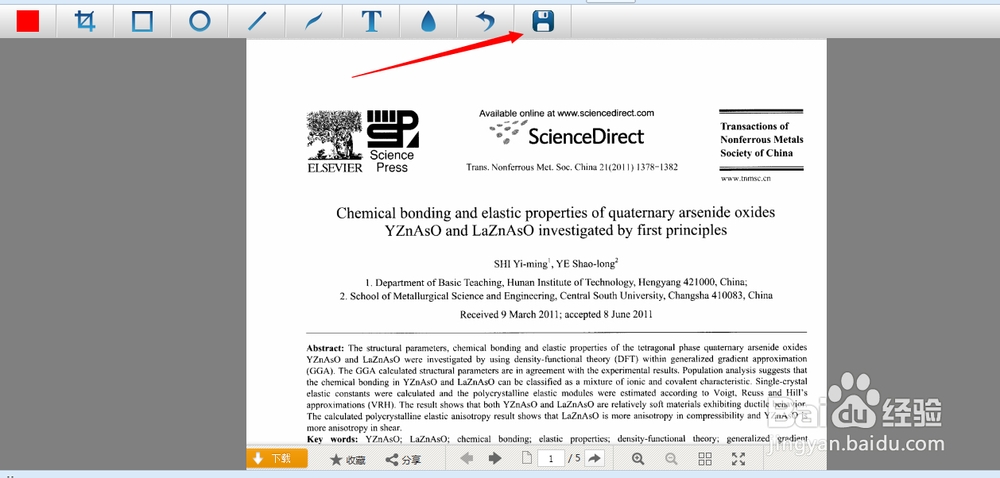Open thumbnail grid view icon
1000x478 pixels.
click(x=705, y=459)
